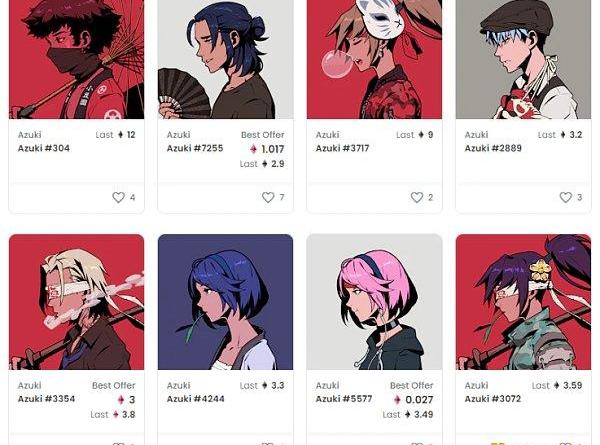This screenshot has width=600, height=445.
Task: Like Azuki #3717 using the heart
Action: pos(417,197)
